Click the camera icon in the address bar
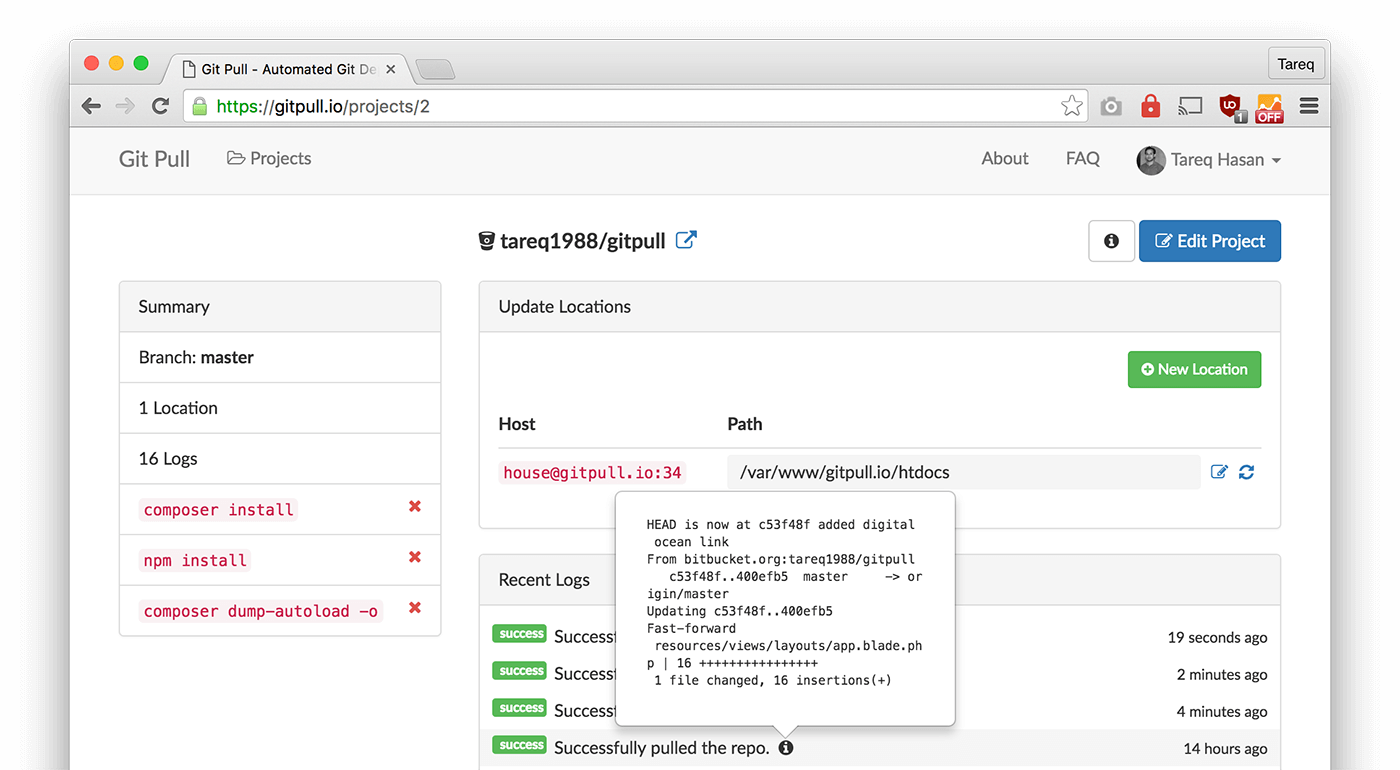 (x=1110, y=106)
